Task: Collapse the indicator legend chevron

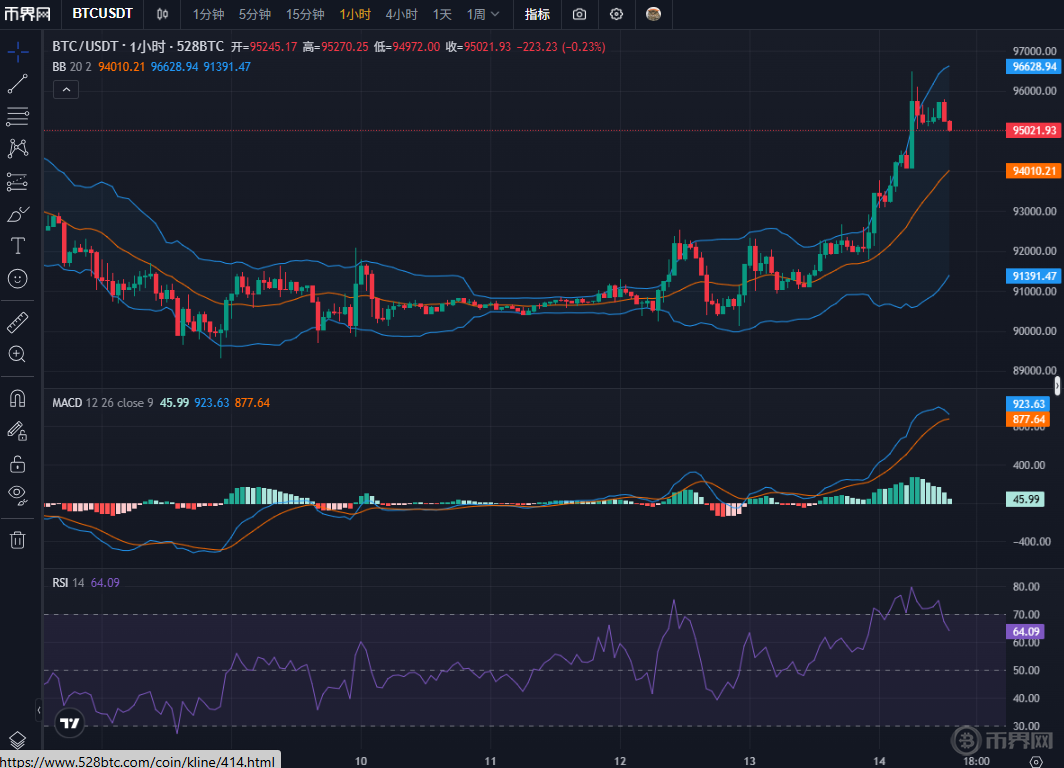Action: coord(65,90)
